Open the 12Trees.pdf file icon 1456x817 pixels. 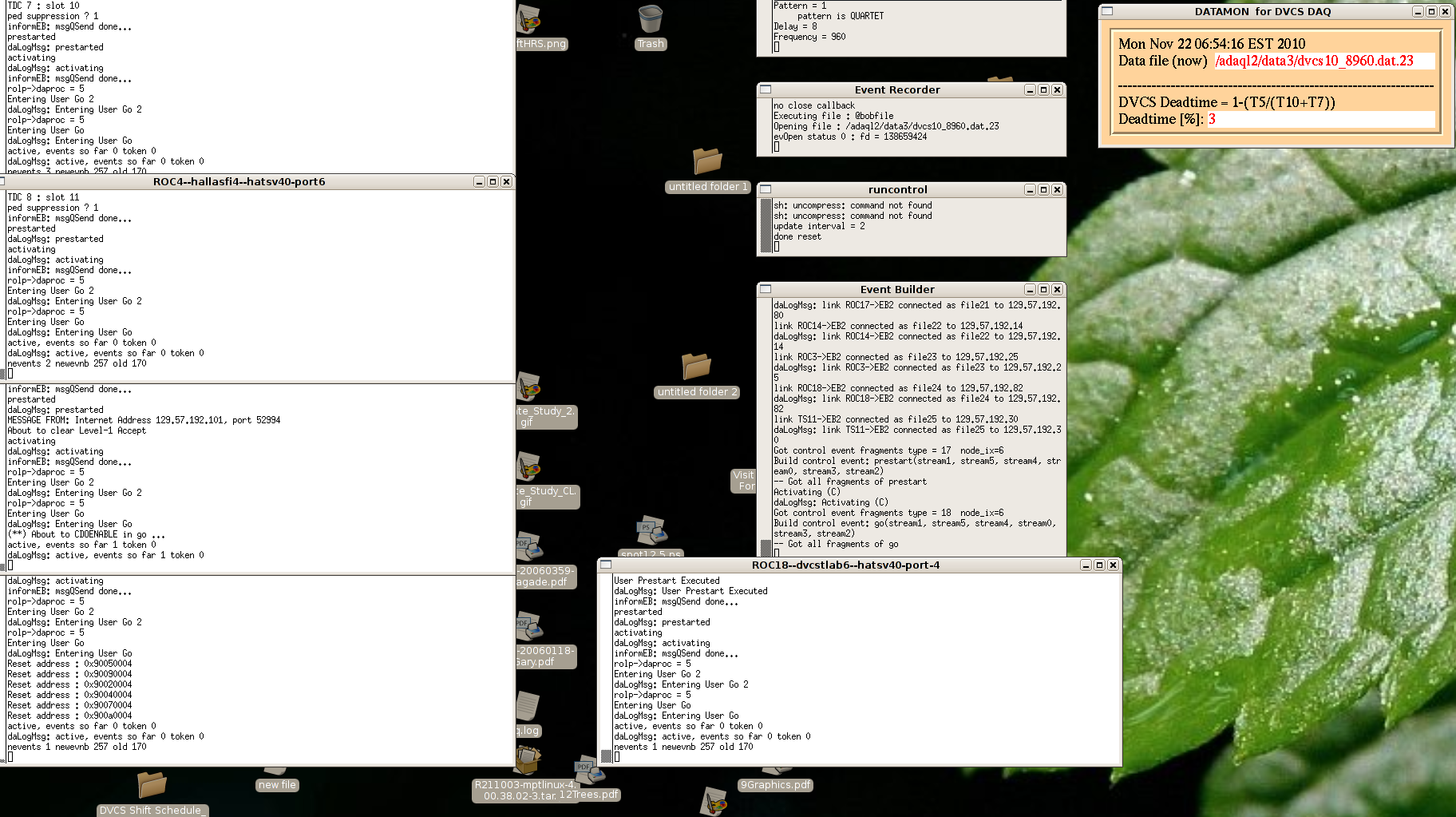click(x=589, y=770)
